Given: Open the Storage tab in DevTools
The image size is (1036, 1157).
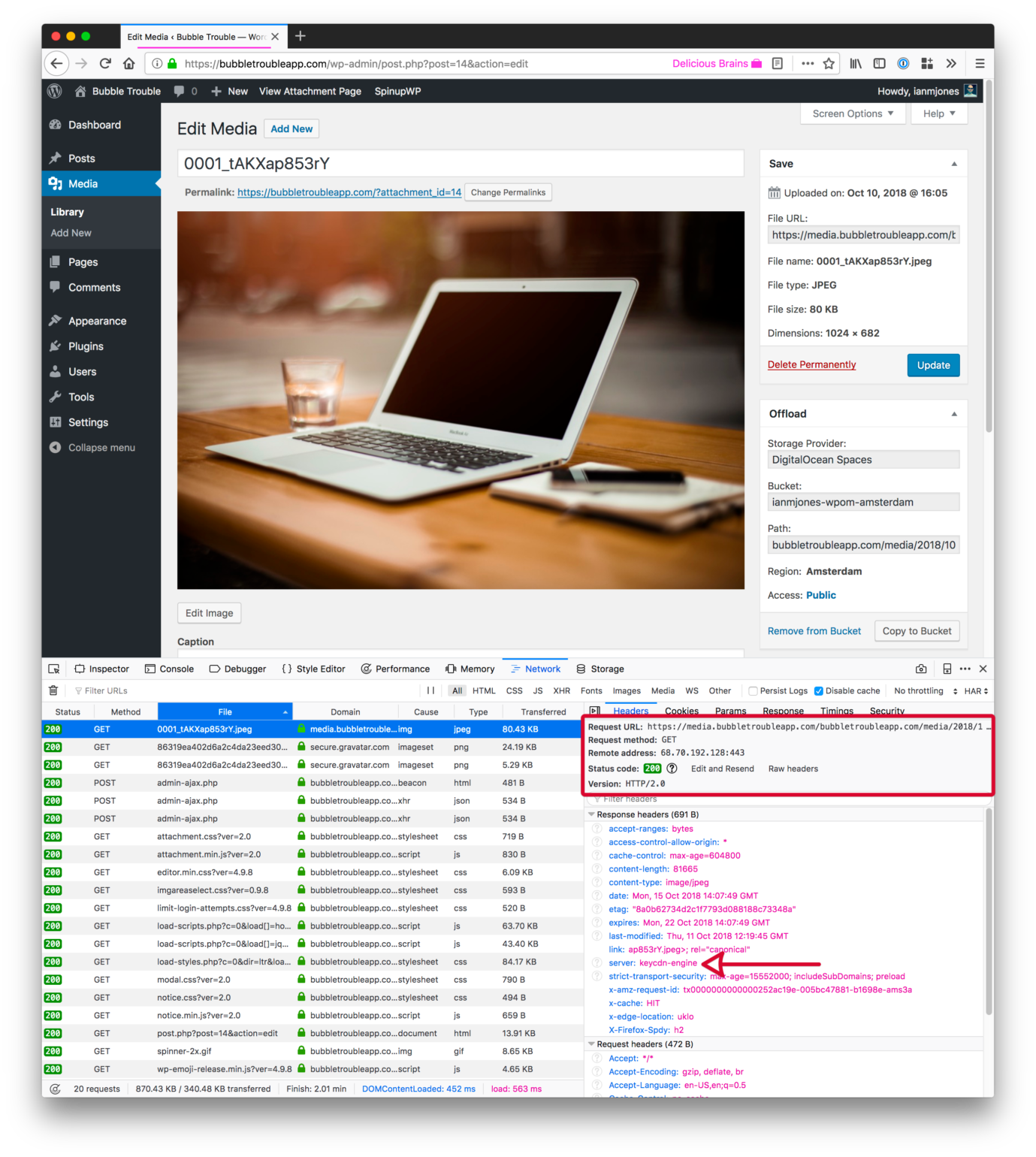Looking at the screenshot, I should coord(600,669).
